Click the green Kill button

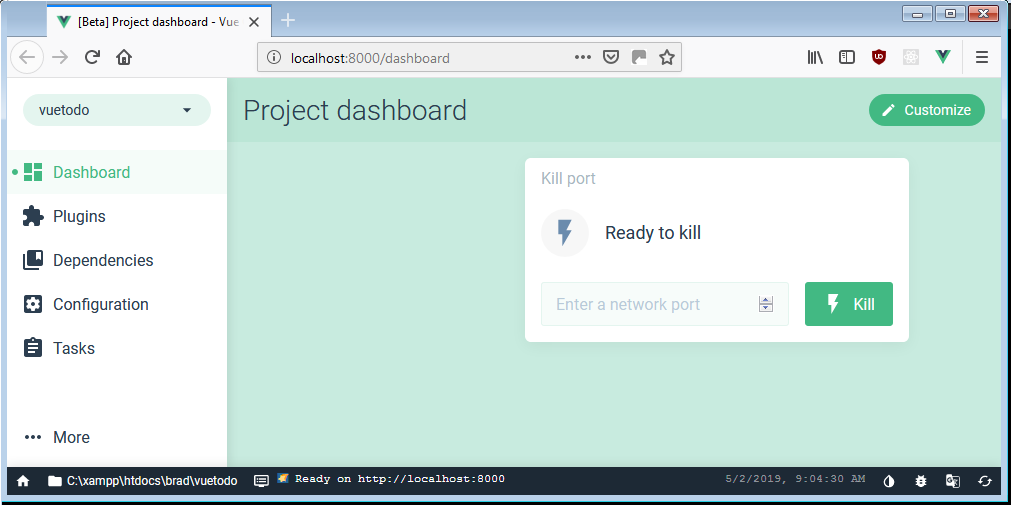point(849,304)
